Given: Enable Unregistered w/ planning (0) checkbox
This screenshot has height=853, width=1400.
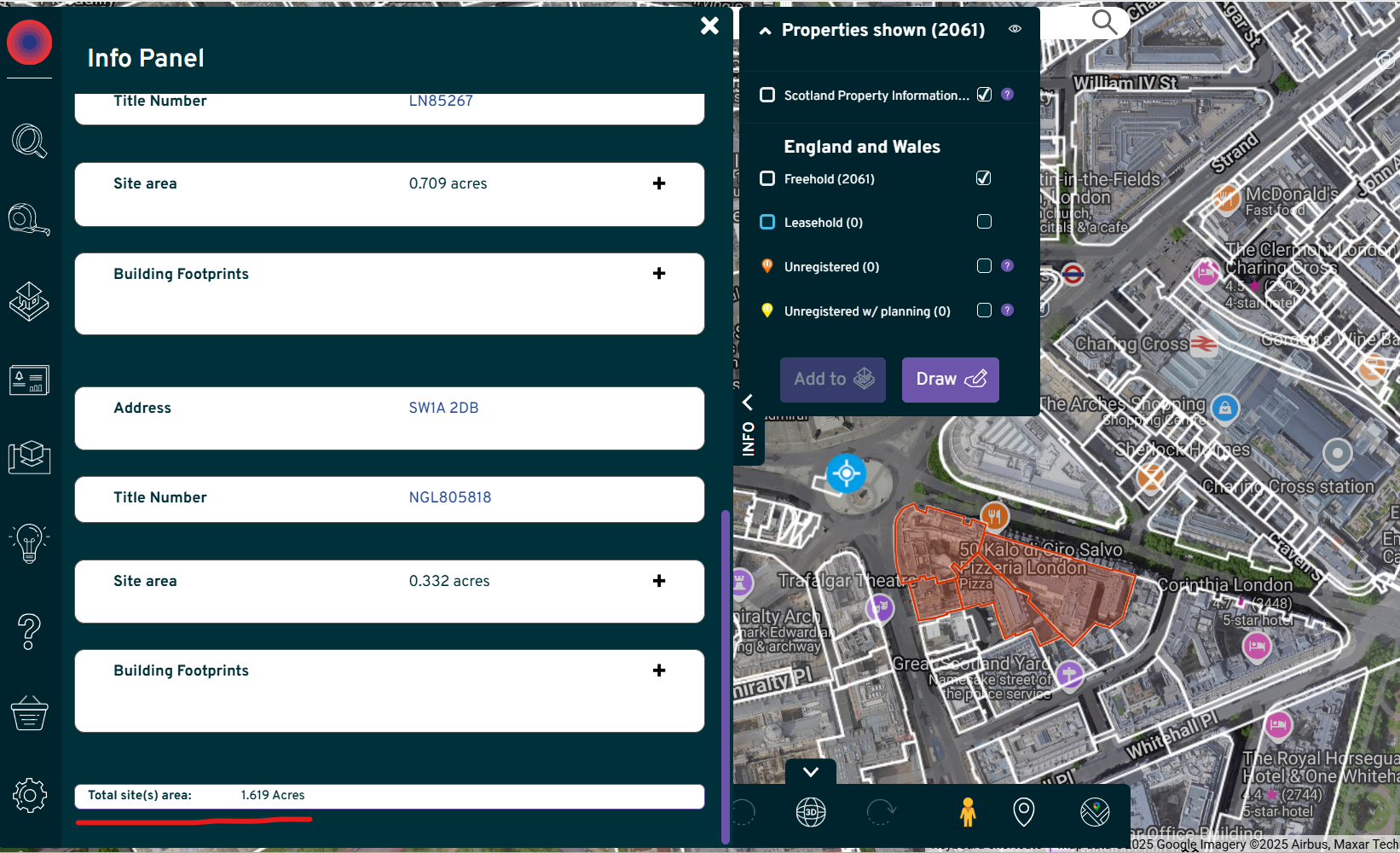Looking at the screenshot, I should point(984,310).
